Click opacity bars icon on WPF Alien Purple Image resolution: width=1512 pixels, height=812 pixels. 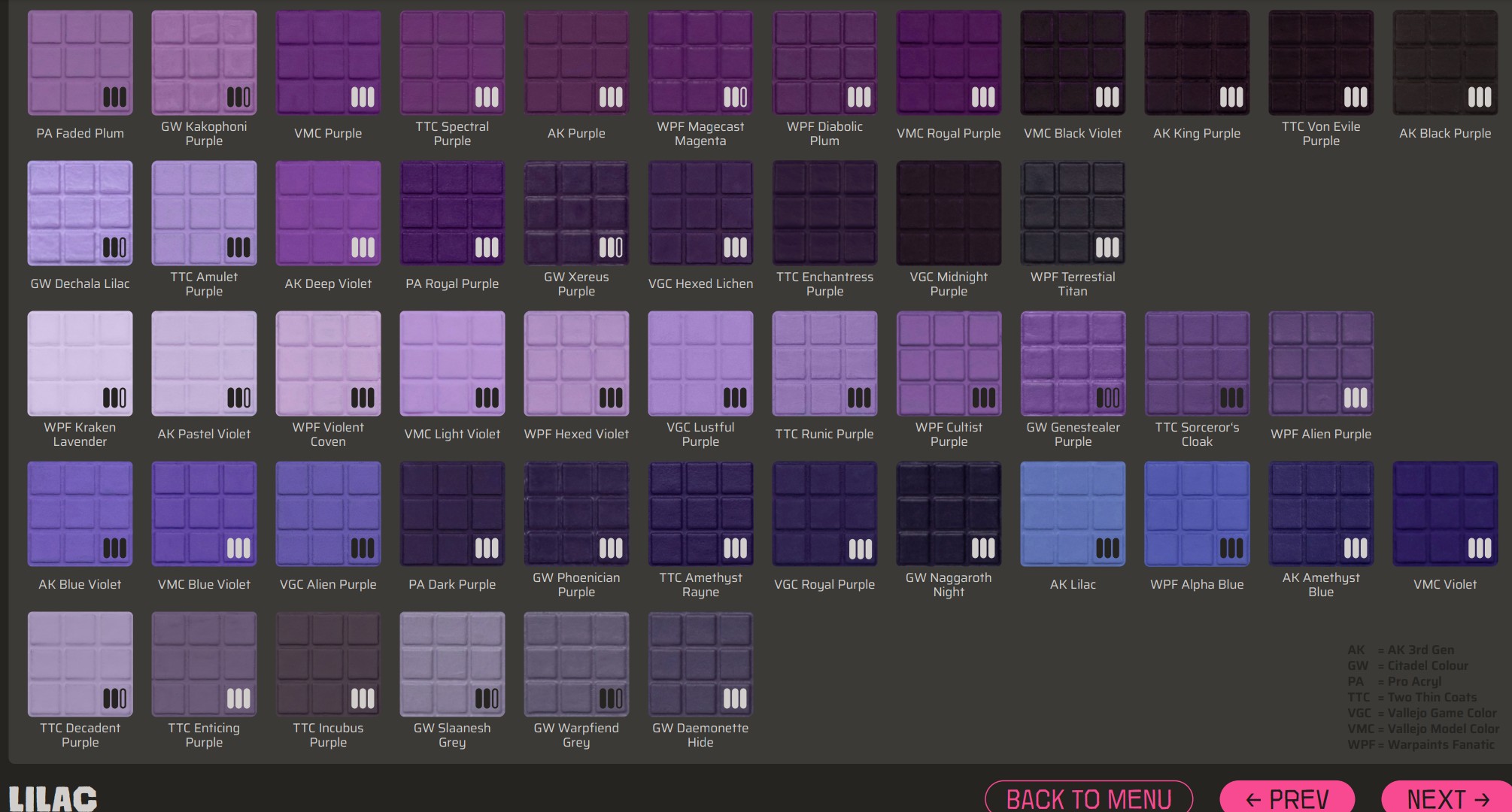coord(1356,398)
